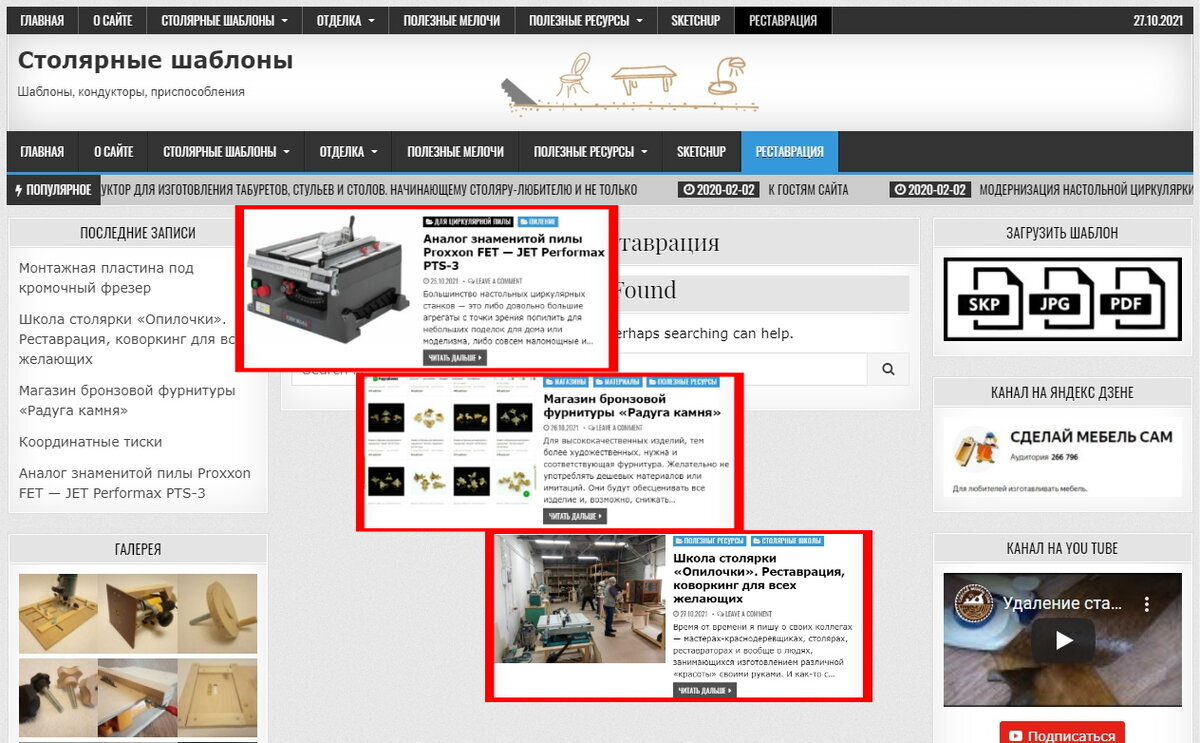Open ГЛАВНАЯ in the topmost bar
This screenshot has height=743, width=1200.
42,20
